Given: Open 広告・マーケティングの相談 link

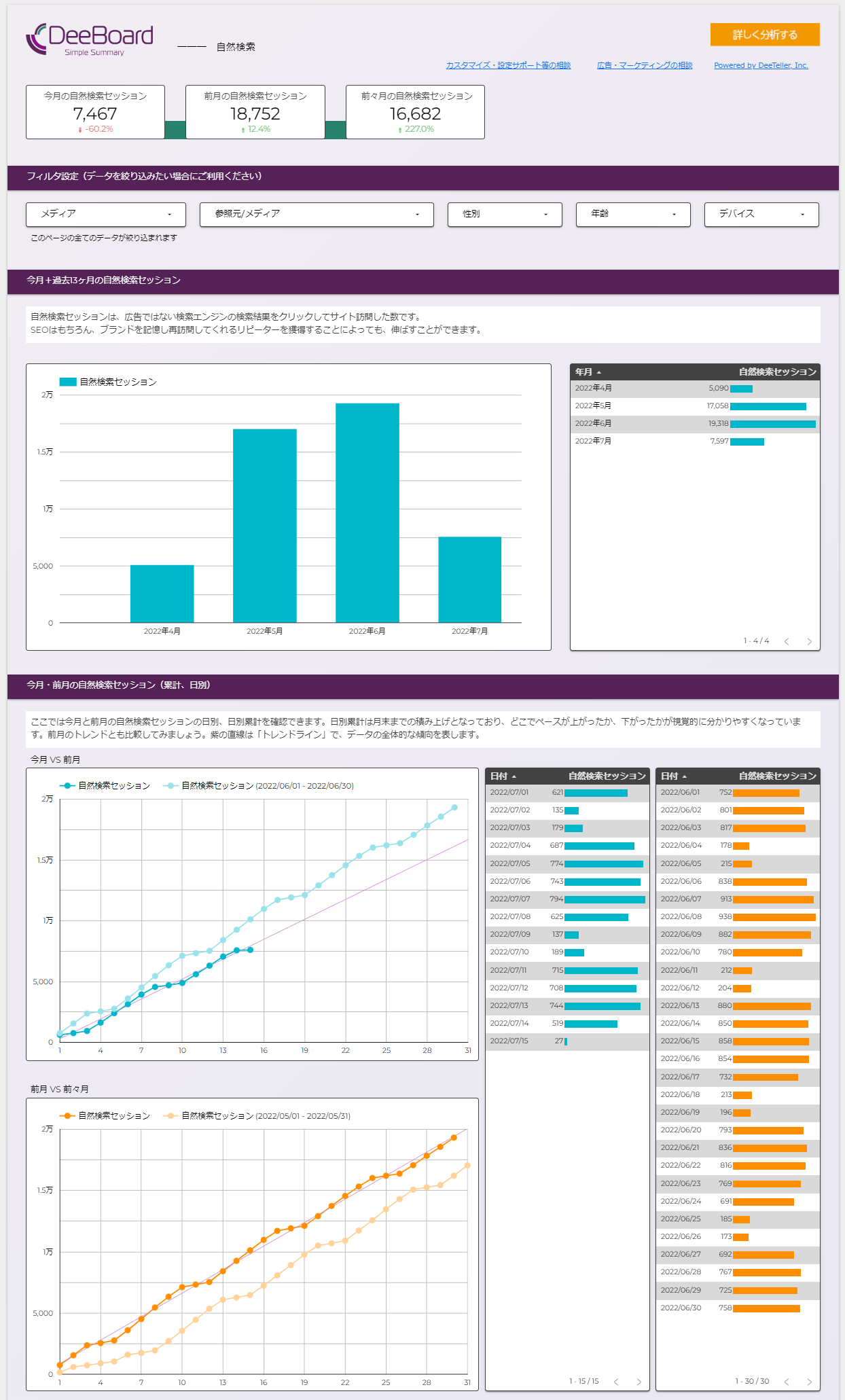Looking at the screenshot, I should (645, 65).
